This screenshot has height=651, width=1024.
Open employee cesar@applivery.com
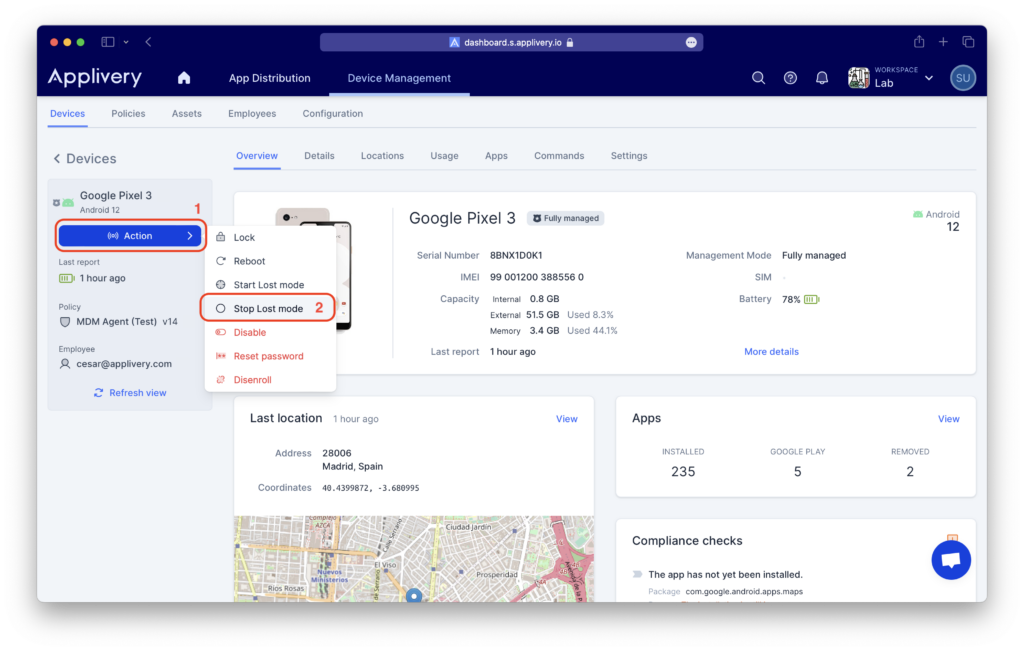(x=124, y=364)
